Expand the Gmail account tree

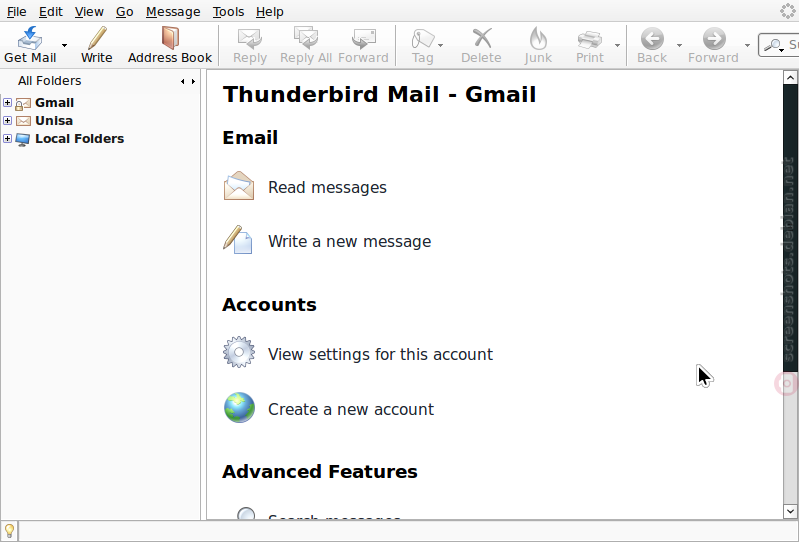tap(7, 102)
